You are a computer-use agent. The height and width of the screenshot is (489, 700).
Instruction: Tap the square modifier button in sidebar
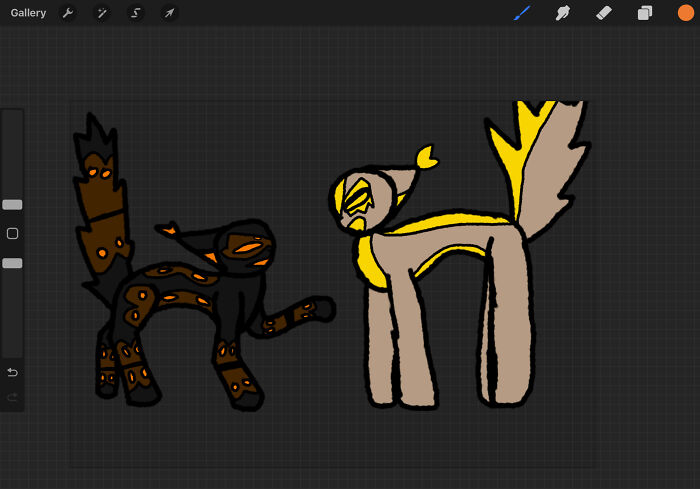pos(12,233)
